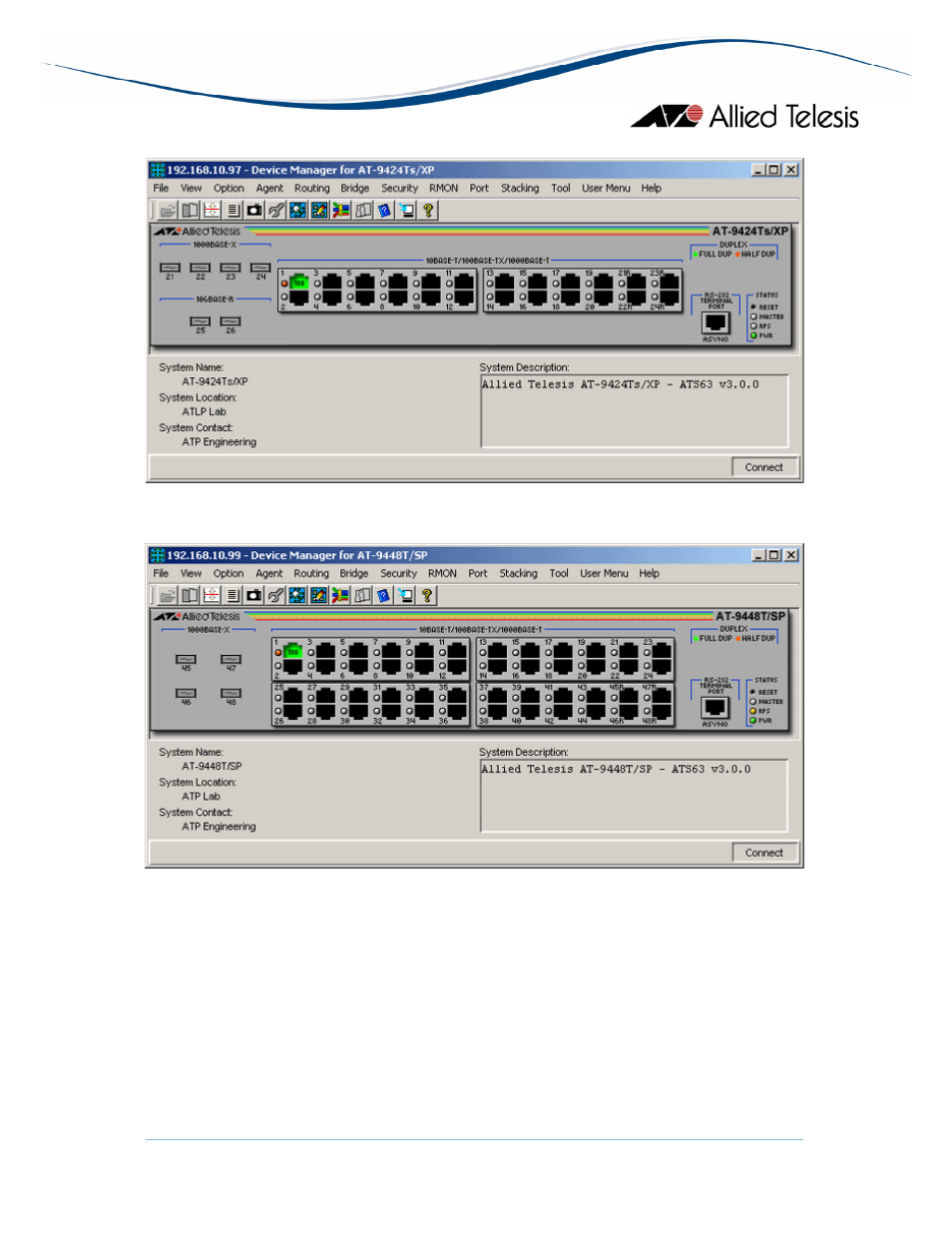Click the RS-232 terminal port on AT-9424Ts/XP
Screen dimensions: 952x1233
click(715, 323)
